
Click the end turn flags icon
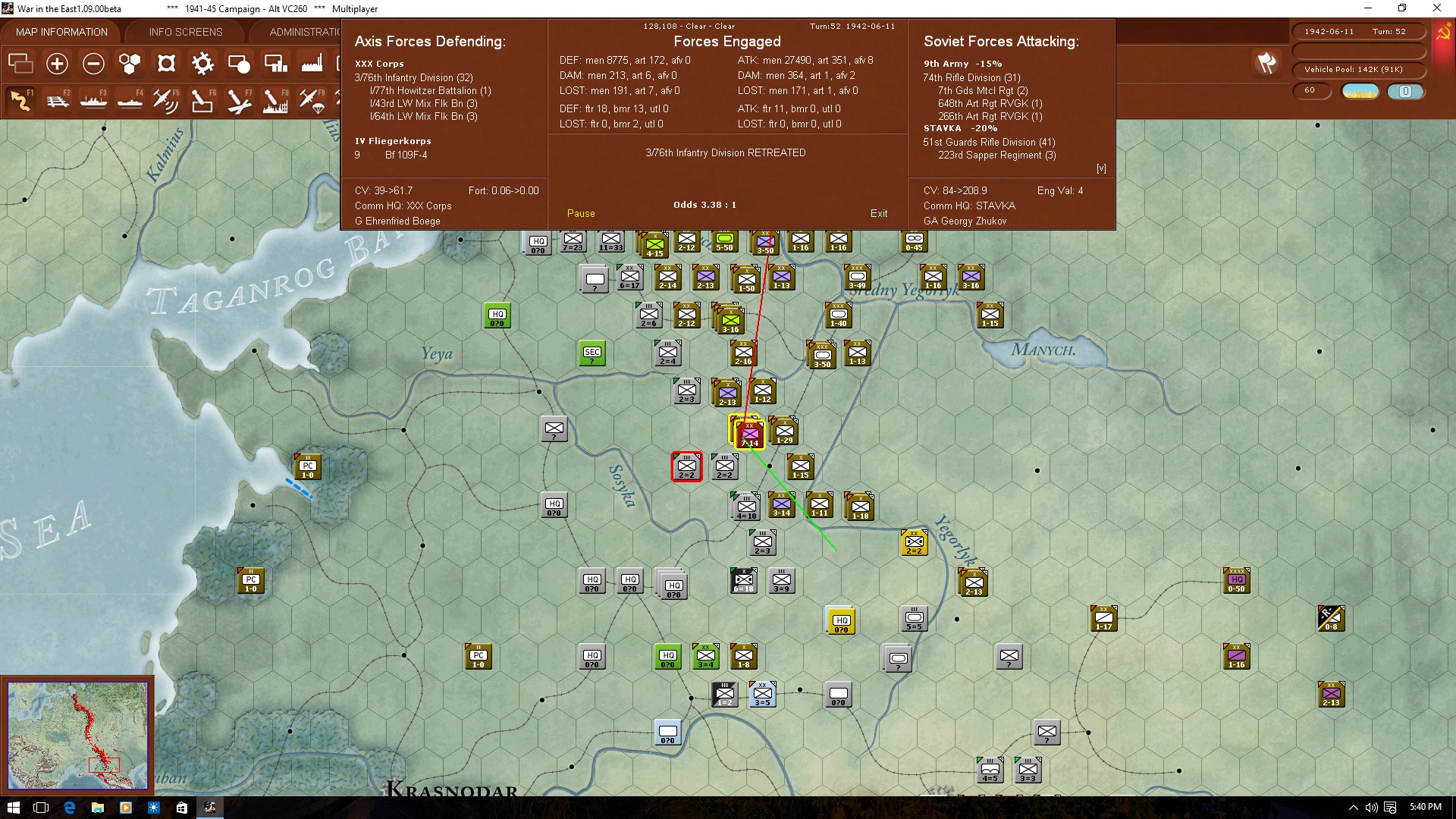tap(1266, 64)
